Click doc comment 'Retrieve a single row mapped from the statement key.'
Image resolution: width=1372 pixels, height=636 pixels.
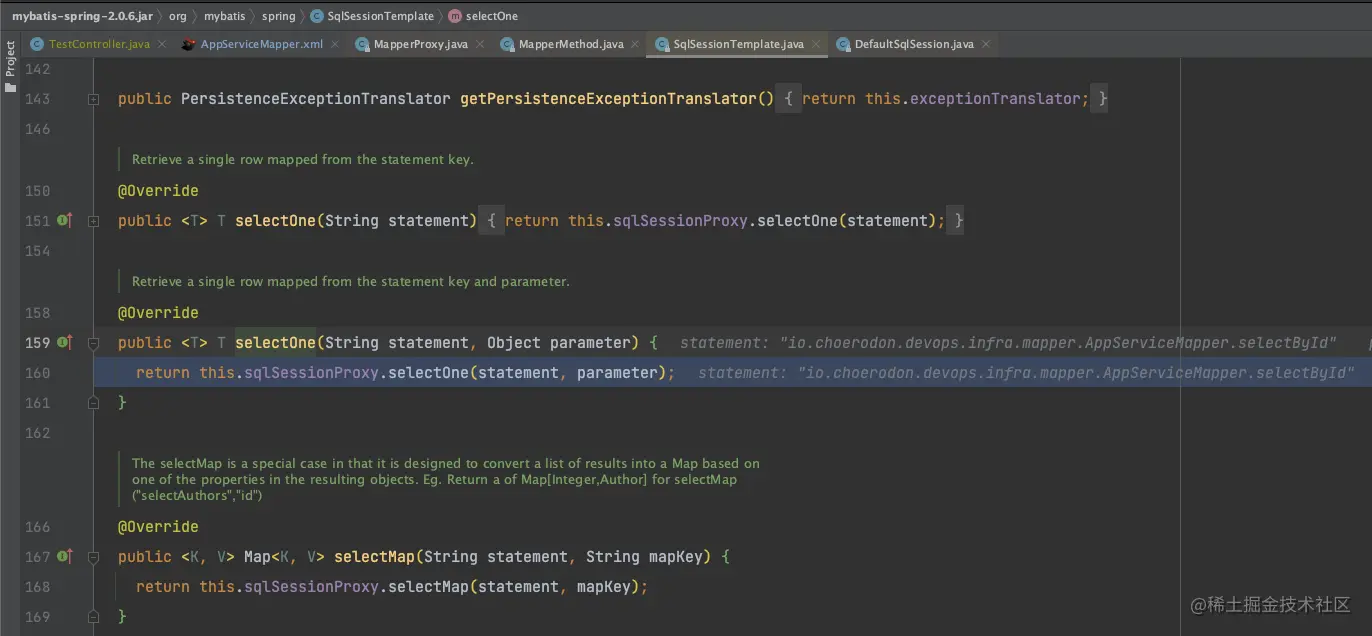303,160
